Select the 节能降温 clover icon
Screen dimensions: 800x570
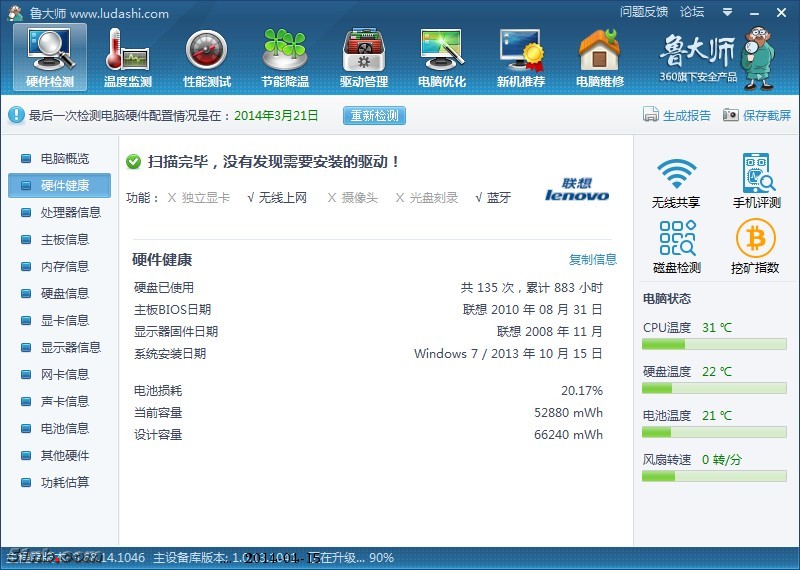click(x=285, y=56)
